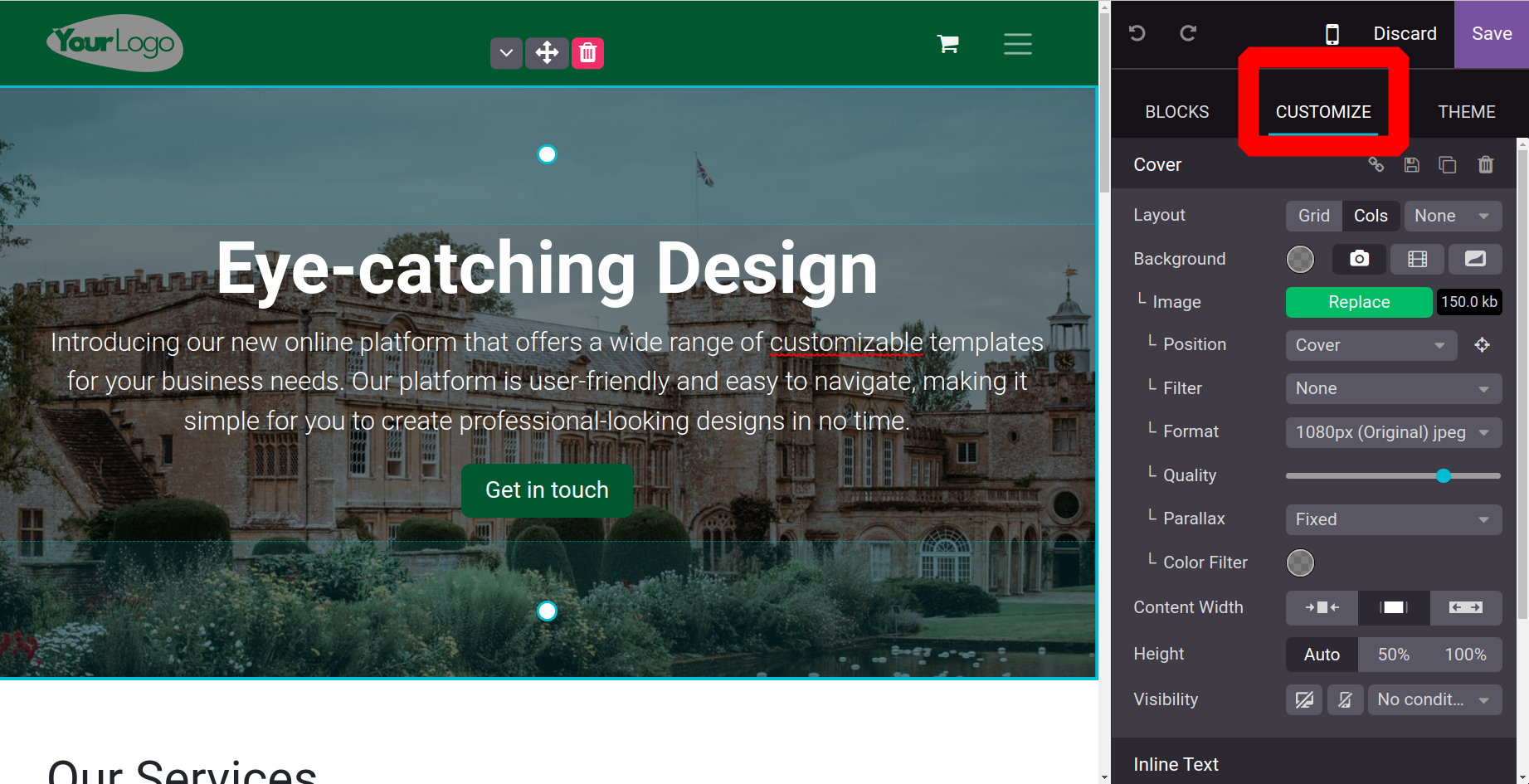The image size is (1529, 784).
Task: Select Grid layout option
Action: pyautogui.click(x=1313, y=216)
